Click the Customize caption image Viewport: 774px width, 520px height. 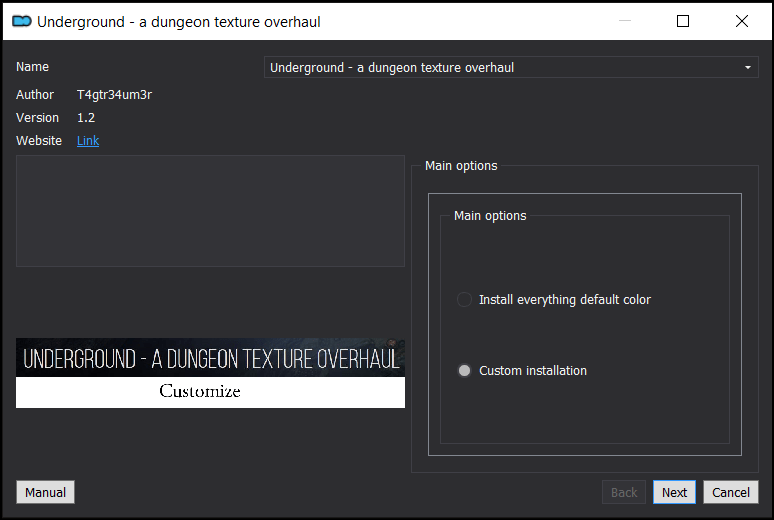point(210,392)
